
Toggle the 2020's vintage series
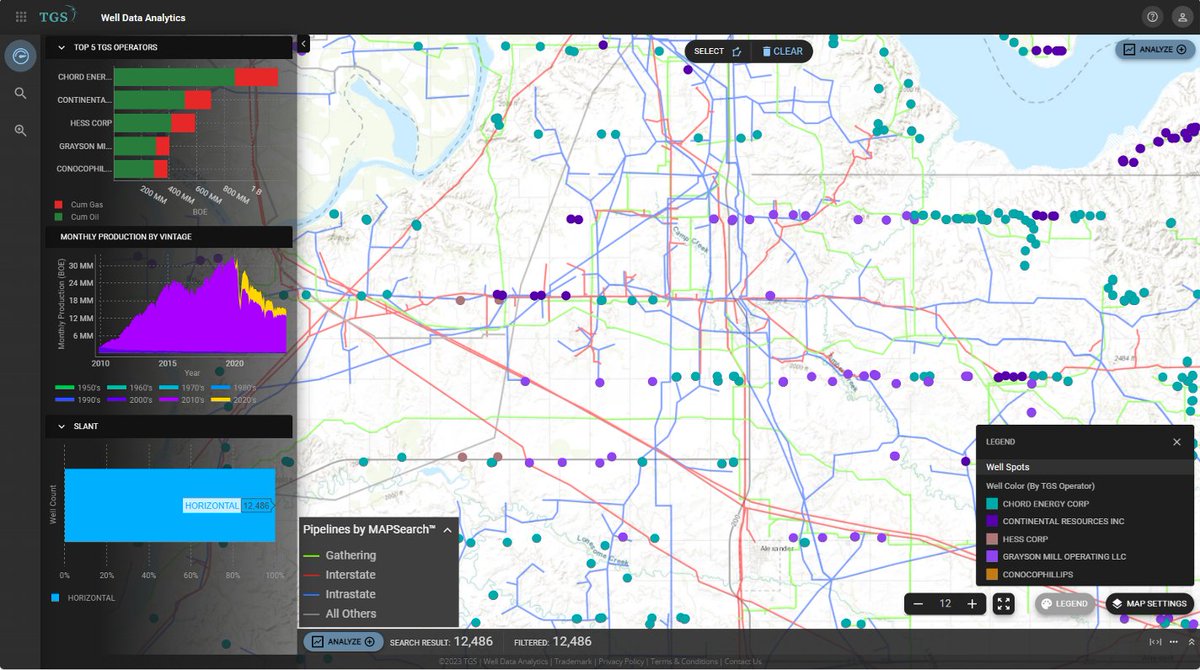[235, 399]
